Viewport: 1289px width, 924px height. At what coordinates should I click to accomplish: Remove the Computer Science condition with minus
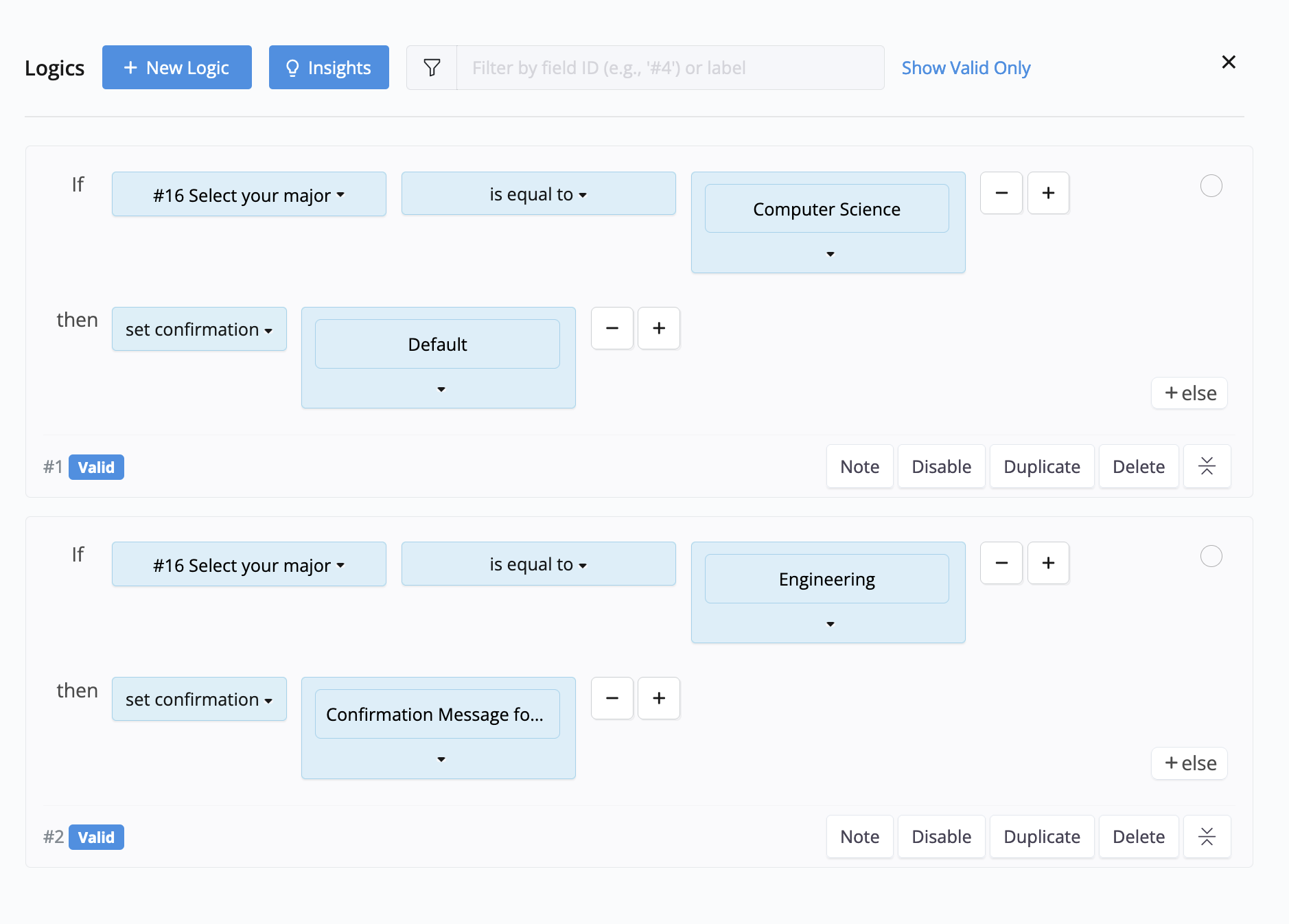click(x=1001, y=194)
